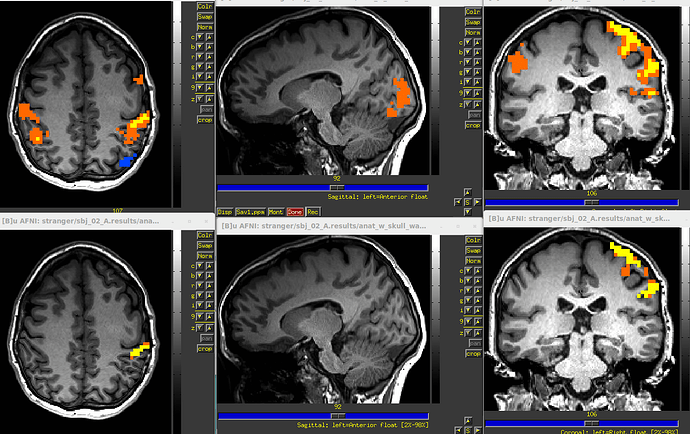
Task: Click Swap in lower sagittal viewer
Action: pos(473,250)
